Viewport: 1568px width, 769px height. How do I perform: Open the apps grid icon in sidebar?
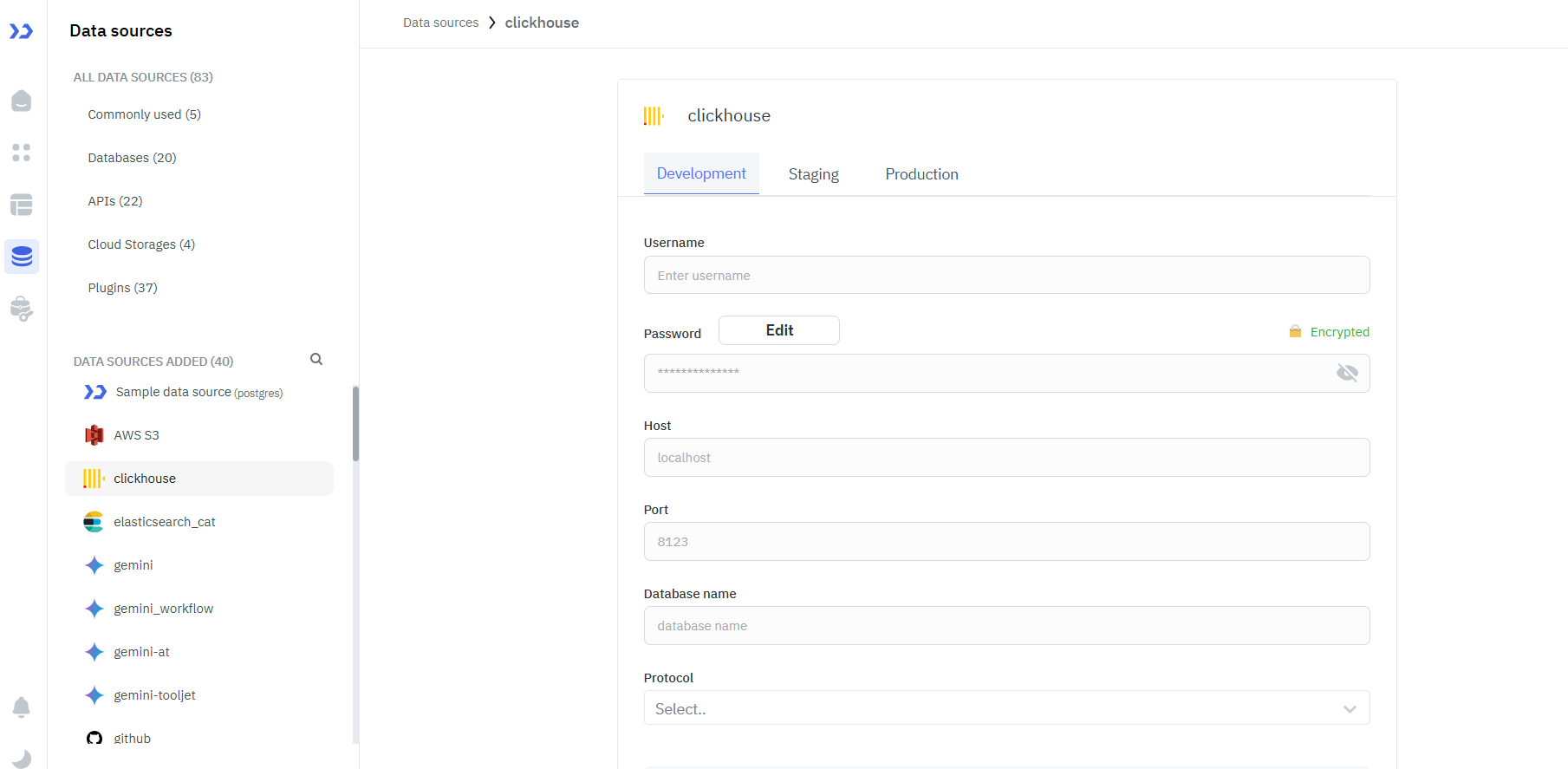tap(22, 153)
